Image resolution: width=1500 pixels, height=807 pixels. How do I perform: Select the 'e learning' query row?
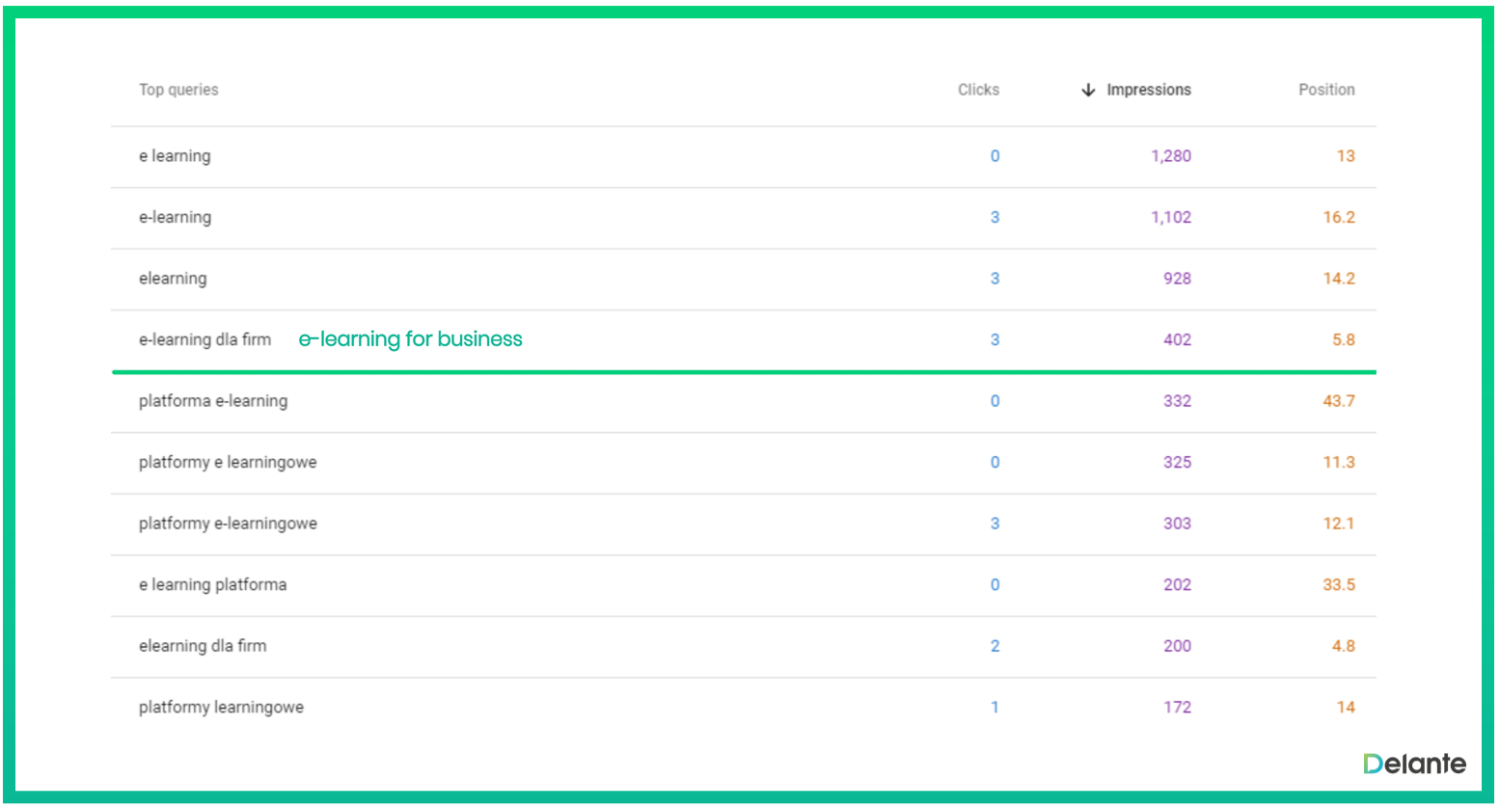(x=175, y=156)
